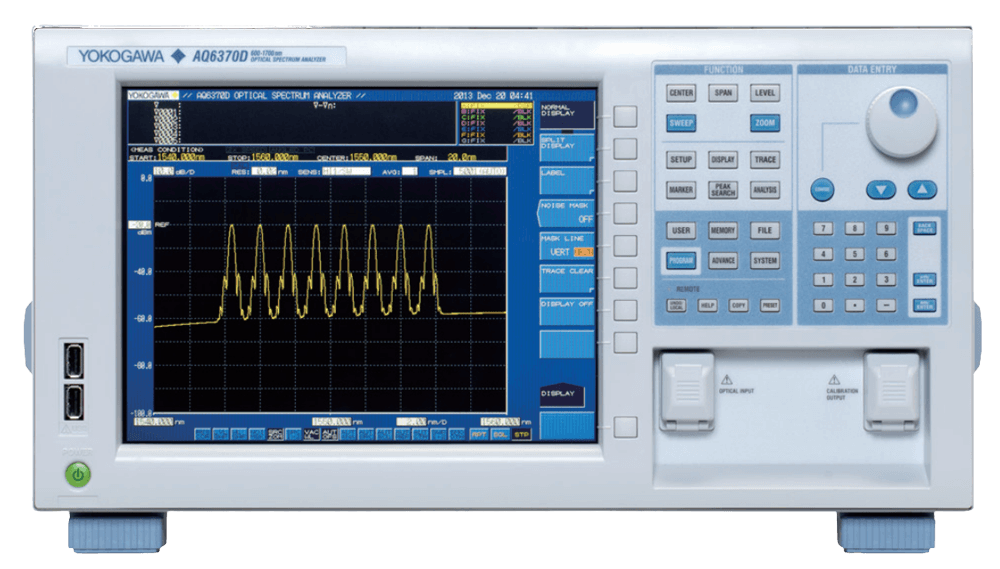
Task: Open the LABEL softkey submenu
Action: [566, 179]
